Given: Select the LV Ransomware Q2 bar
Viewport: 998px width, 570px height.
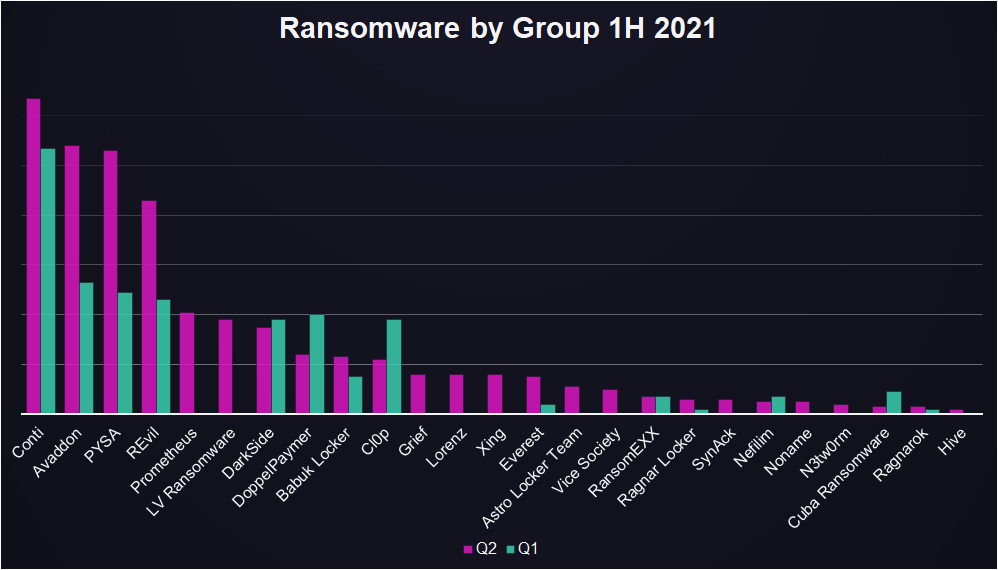Looking at the screenshot, I should point(225,366).
